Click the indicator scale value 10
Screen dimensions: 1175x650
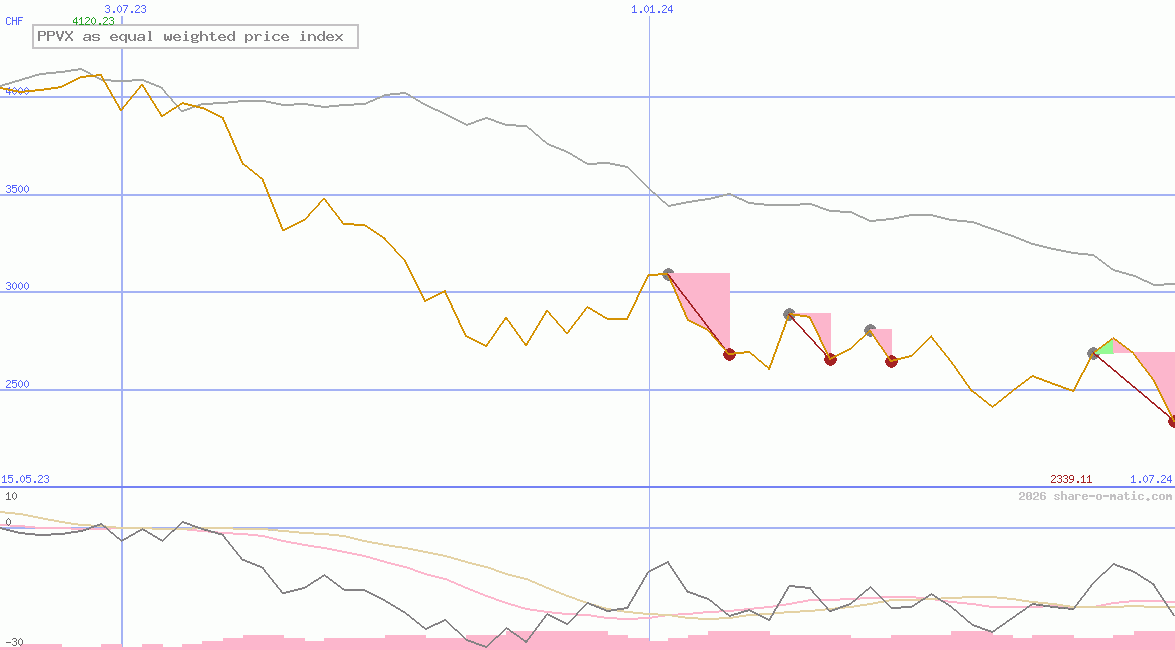[x=11, y=496]
